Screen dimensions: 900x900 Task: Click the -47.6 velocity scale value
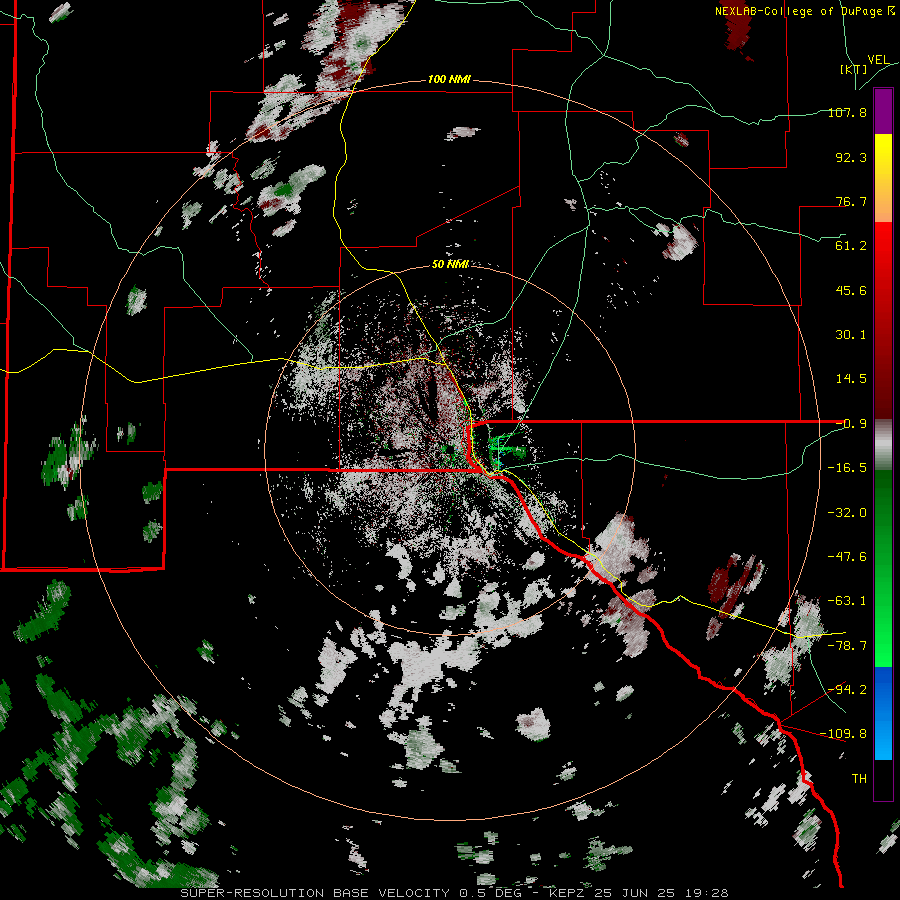click(x=847, y=557)
